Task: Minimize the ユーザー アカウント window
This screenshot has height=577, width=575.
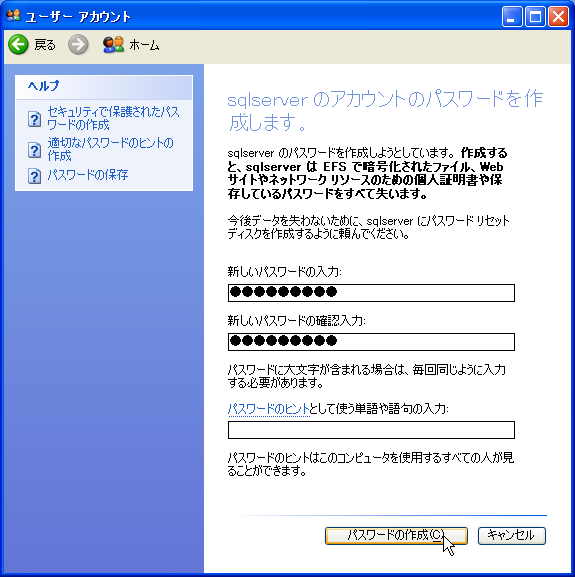Action: [512, 17]
